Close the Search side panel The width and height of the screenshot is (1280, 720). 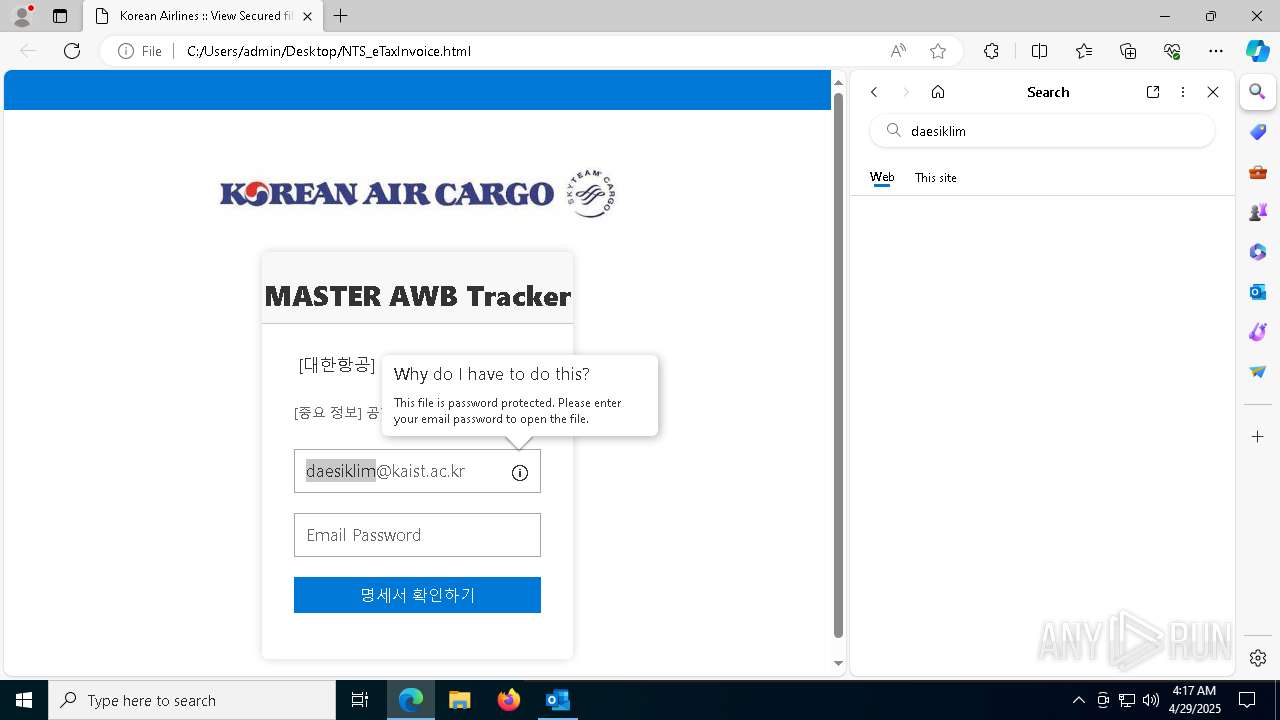pos(1213,92)
